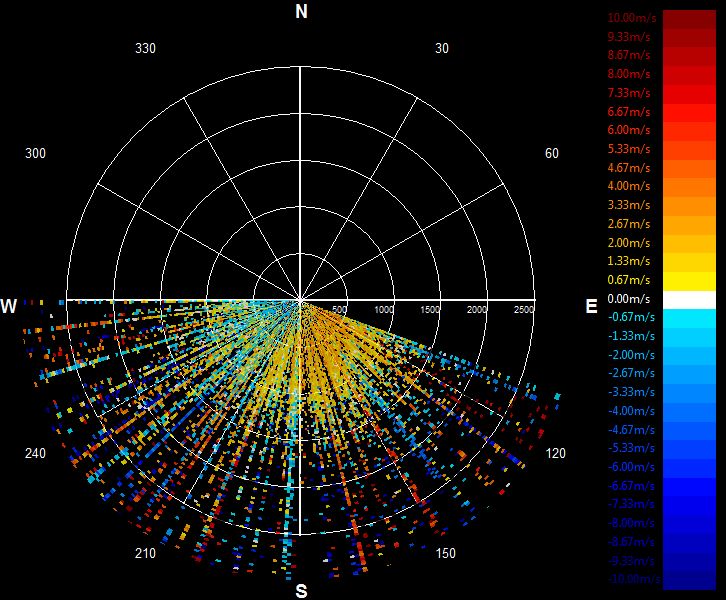Pick the cyan -0.67m/s color band
Screen dimensions: 726x600
tap(689, 319)
